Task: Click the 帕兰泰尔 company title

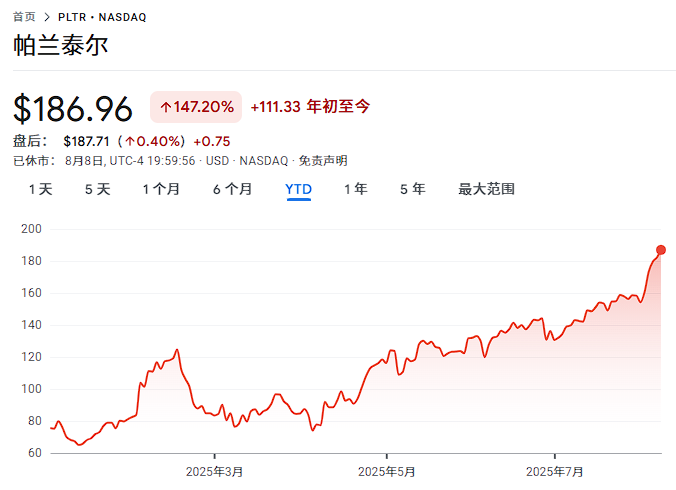Action: click(x=61, y=46)
